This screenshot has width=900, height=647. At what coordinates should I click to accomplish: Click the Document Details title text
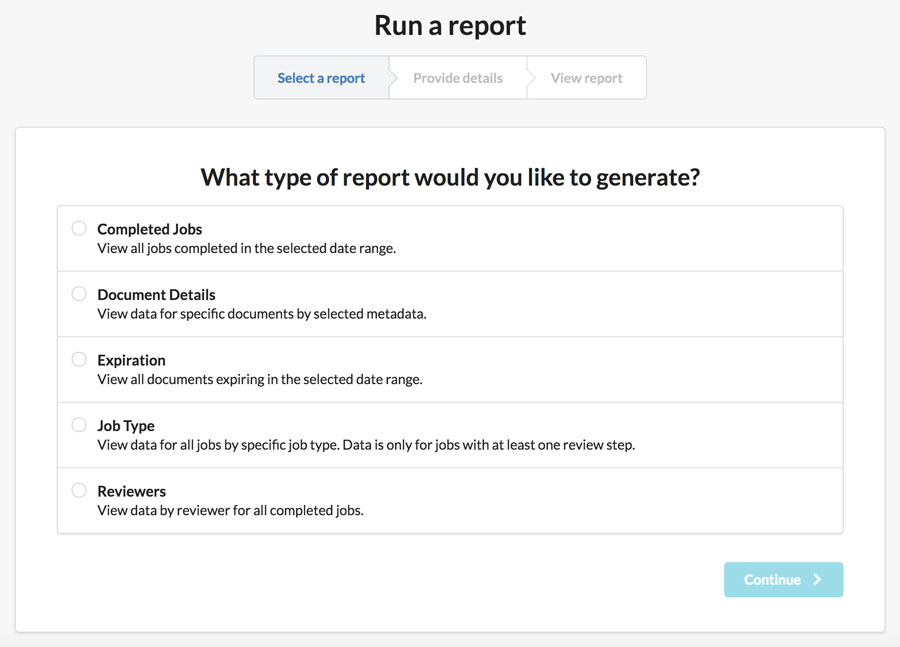click(157, 295)
